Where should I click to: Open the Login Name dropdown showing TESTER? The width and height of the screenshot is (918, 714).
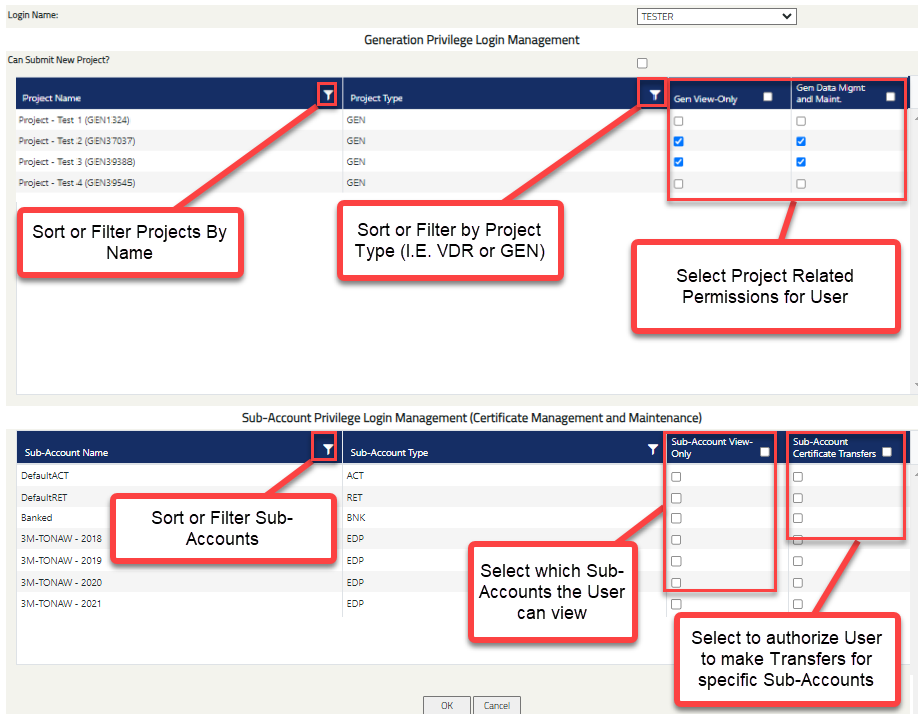716,16
